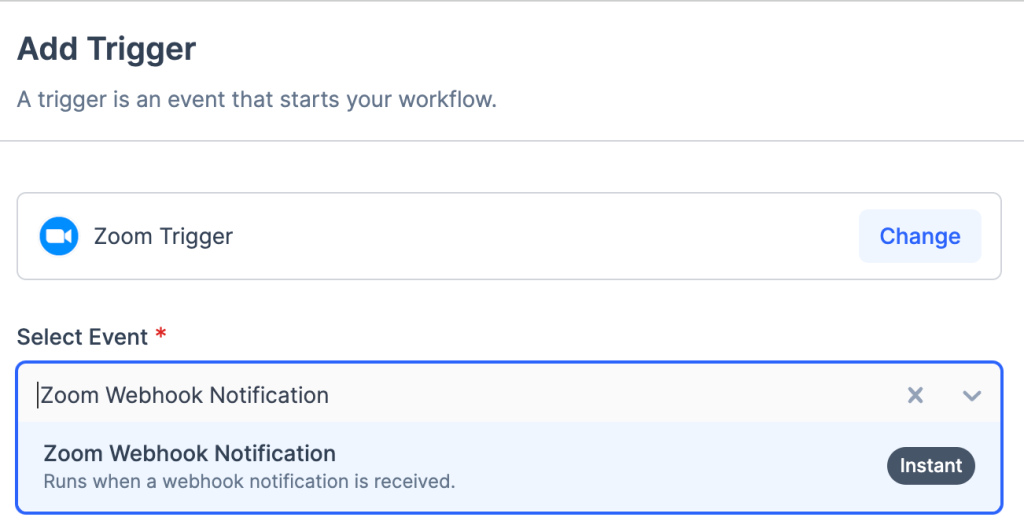Click 'Runs when a webhook notification' description
The height and width of the screenshot is (532, 1024).
click(249, 481)
